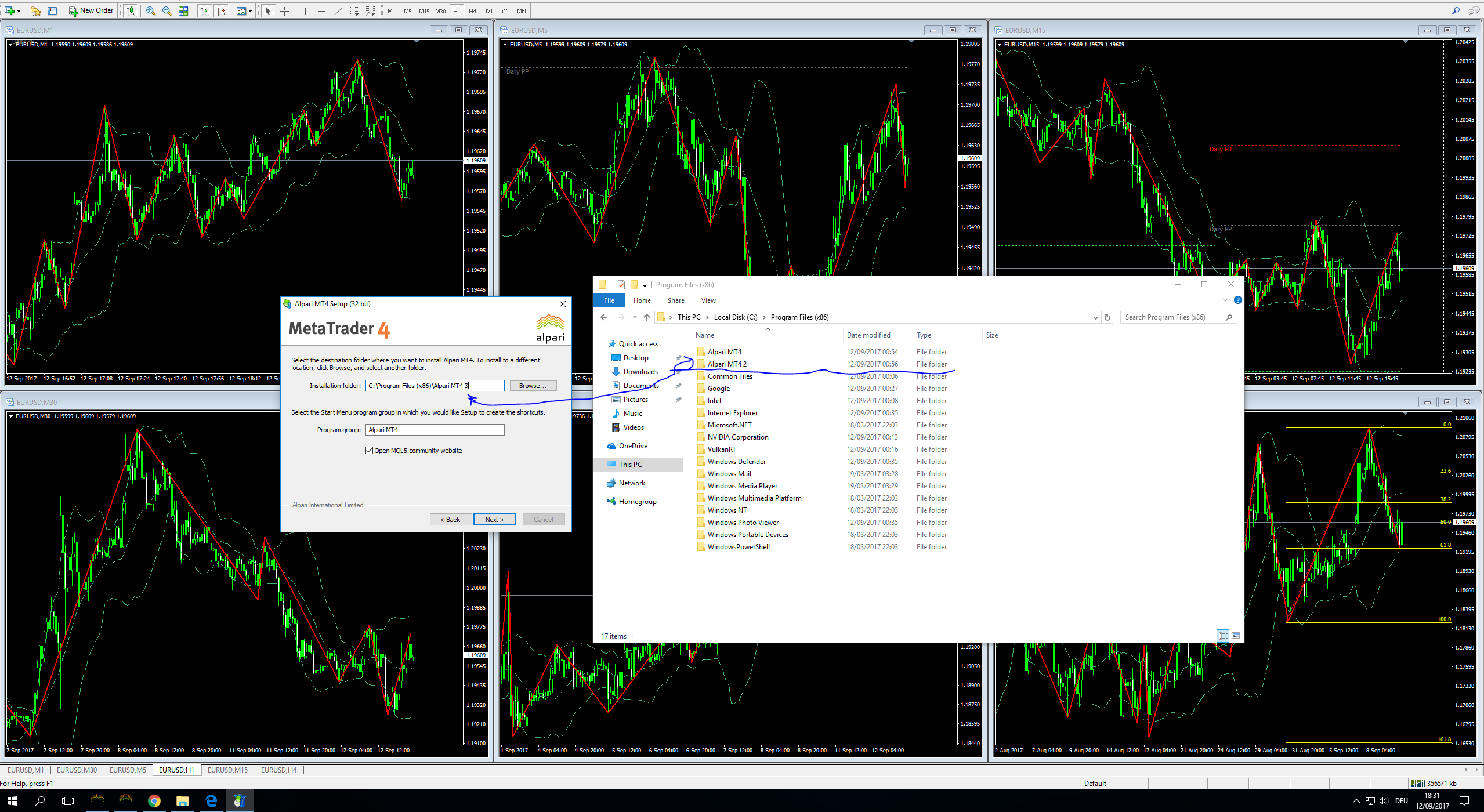This screenshot has width=1484, height=812.
Task: Switch to EURUSD,M15 chart tab
Action: tap(227, 770)
